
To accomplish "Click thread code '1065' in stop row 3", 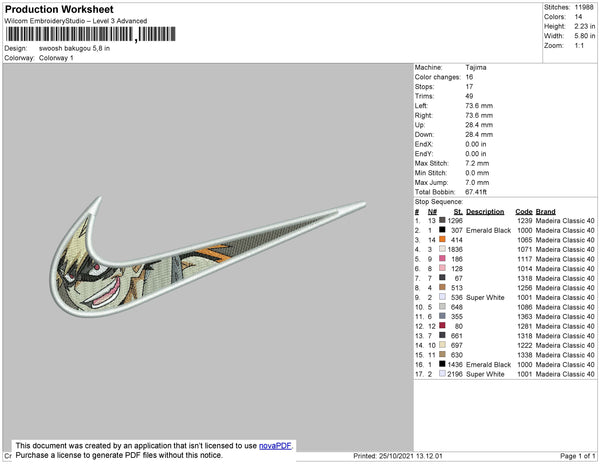I will [525, 240].
